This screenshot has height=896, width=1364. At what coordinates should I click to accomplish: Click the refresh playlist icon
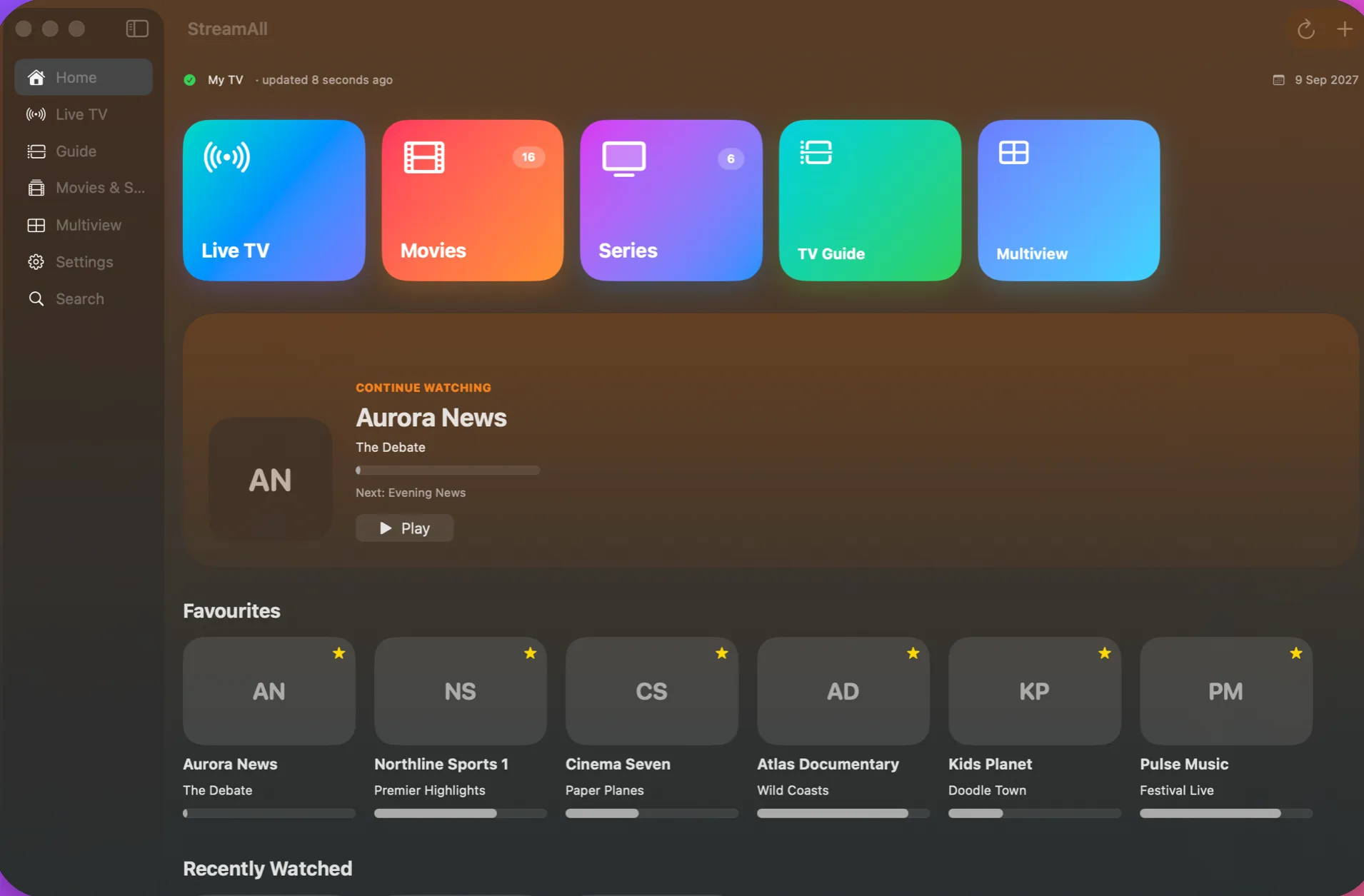pos(1305,29)
